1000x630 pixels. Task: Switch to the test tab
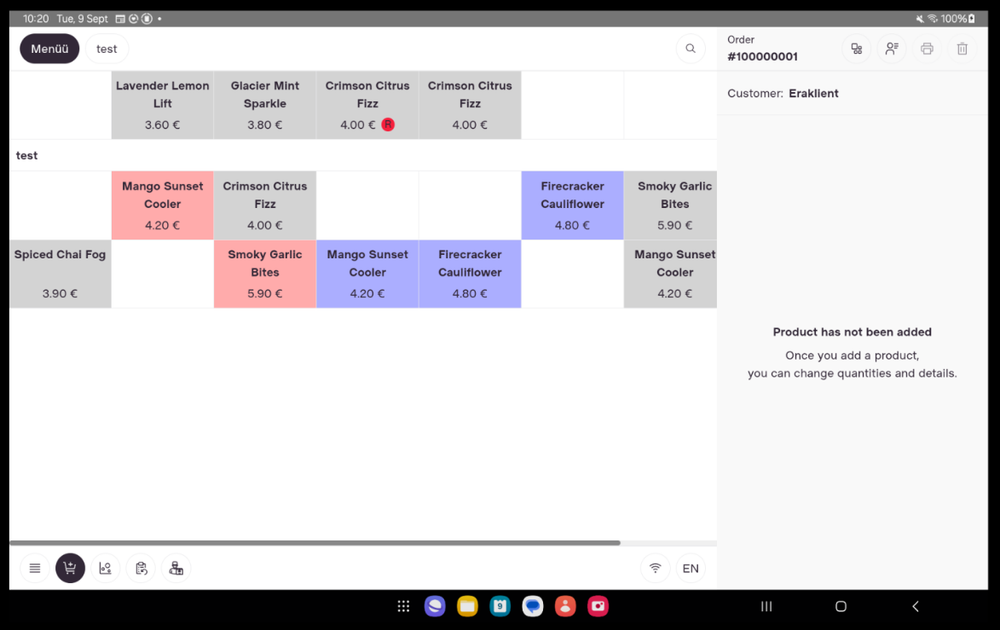pos(107,48)
